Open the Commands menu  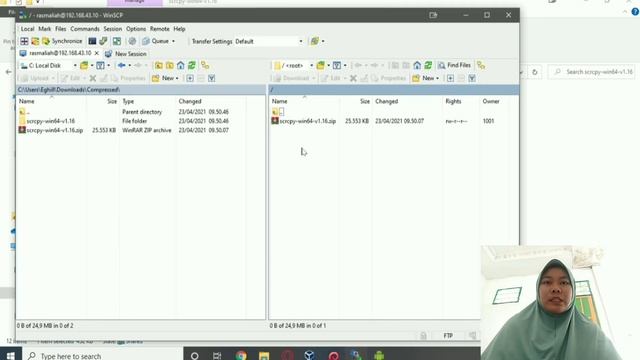click(84, 29)
